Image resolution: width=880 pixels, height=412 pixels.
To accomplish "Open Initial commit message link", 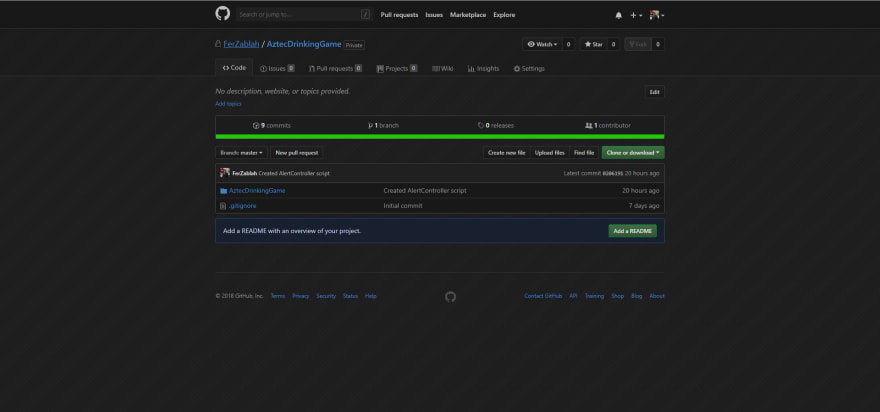I will (403, 206).
